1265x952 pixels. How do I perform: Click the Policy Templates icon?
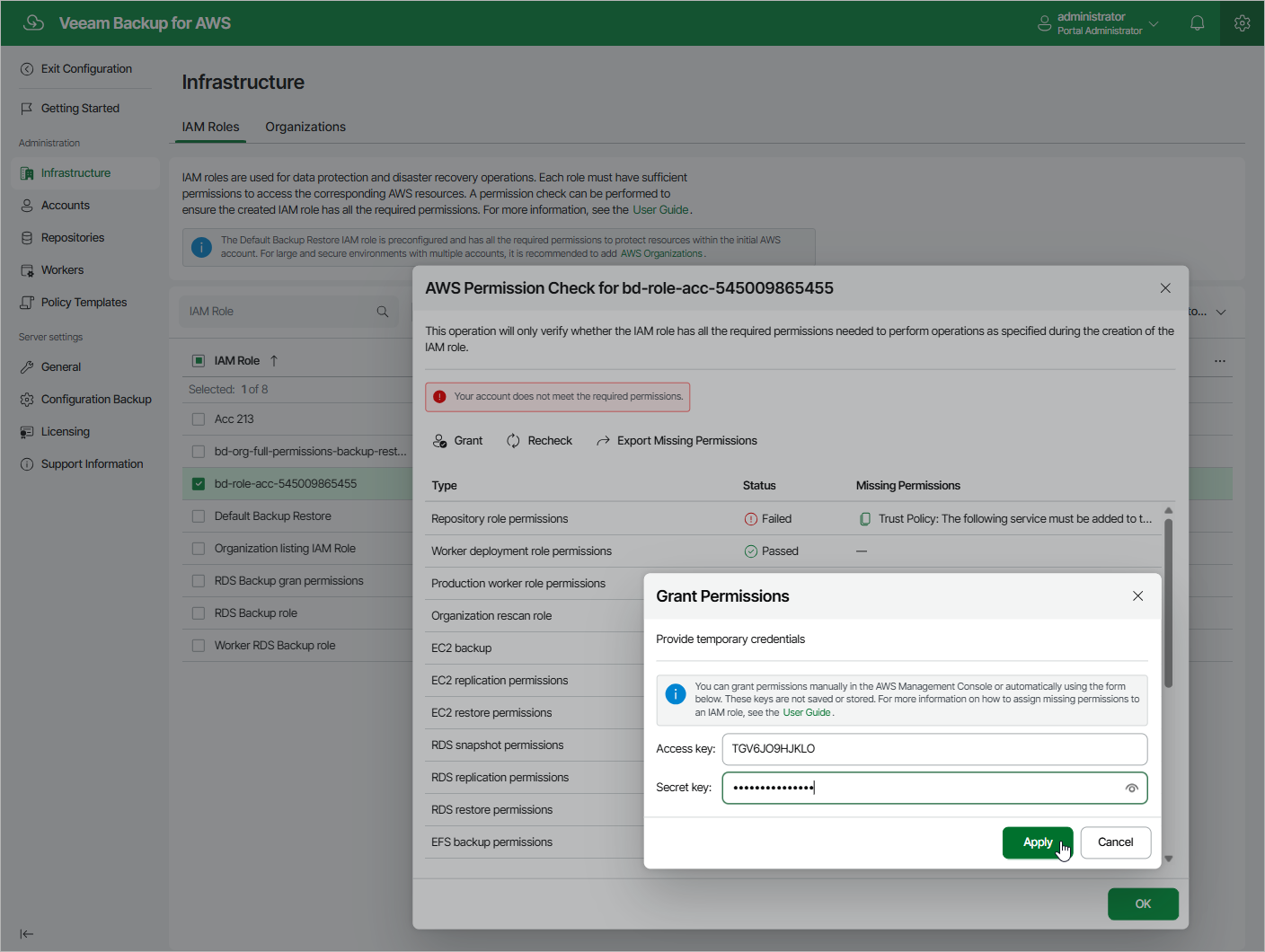click(x=27, y=303)
